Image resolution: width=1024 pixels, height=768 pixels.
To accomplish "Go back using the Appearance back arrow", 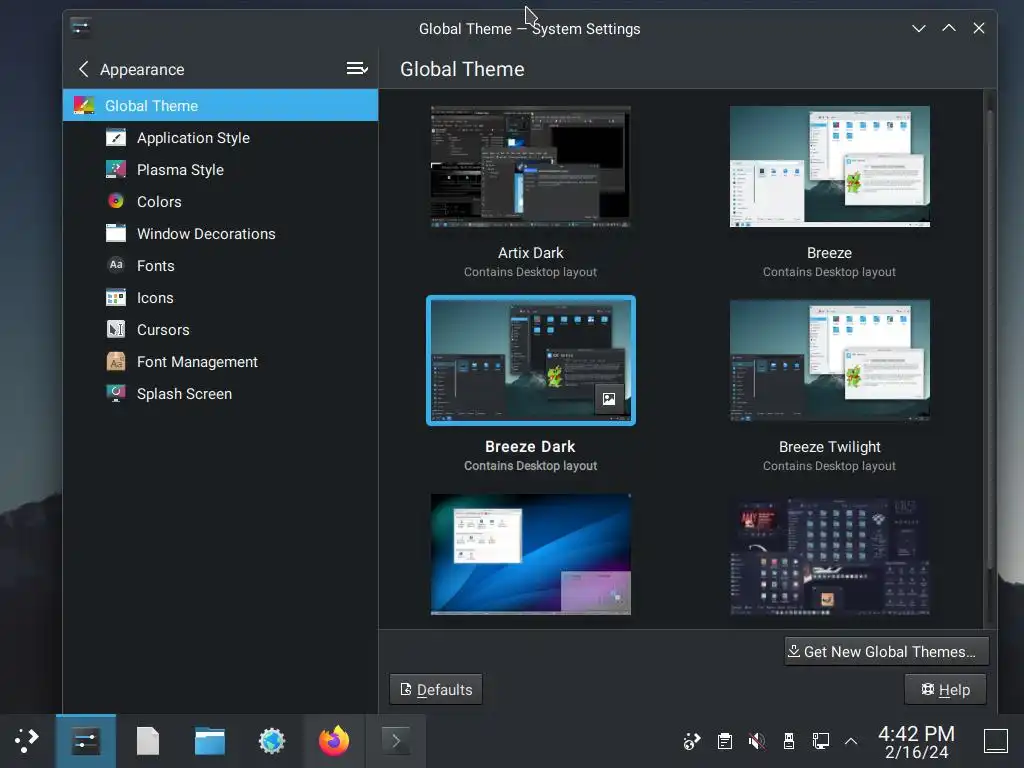I will coord(84,69).
